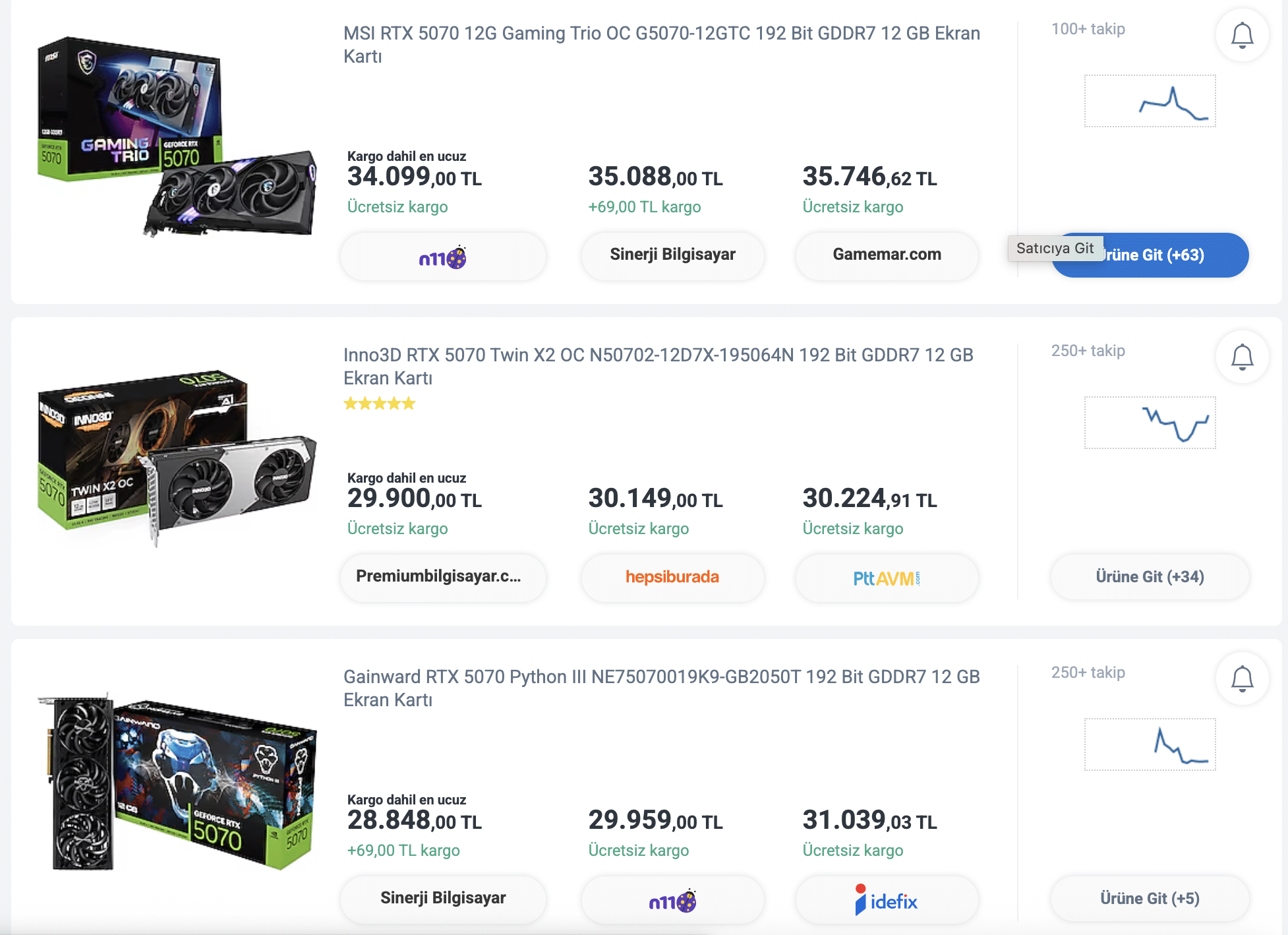The image size is (1288, 935).
Task: Click Ürüne Git (+5) button
Action: (x=1150, y=899)
